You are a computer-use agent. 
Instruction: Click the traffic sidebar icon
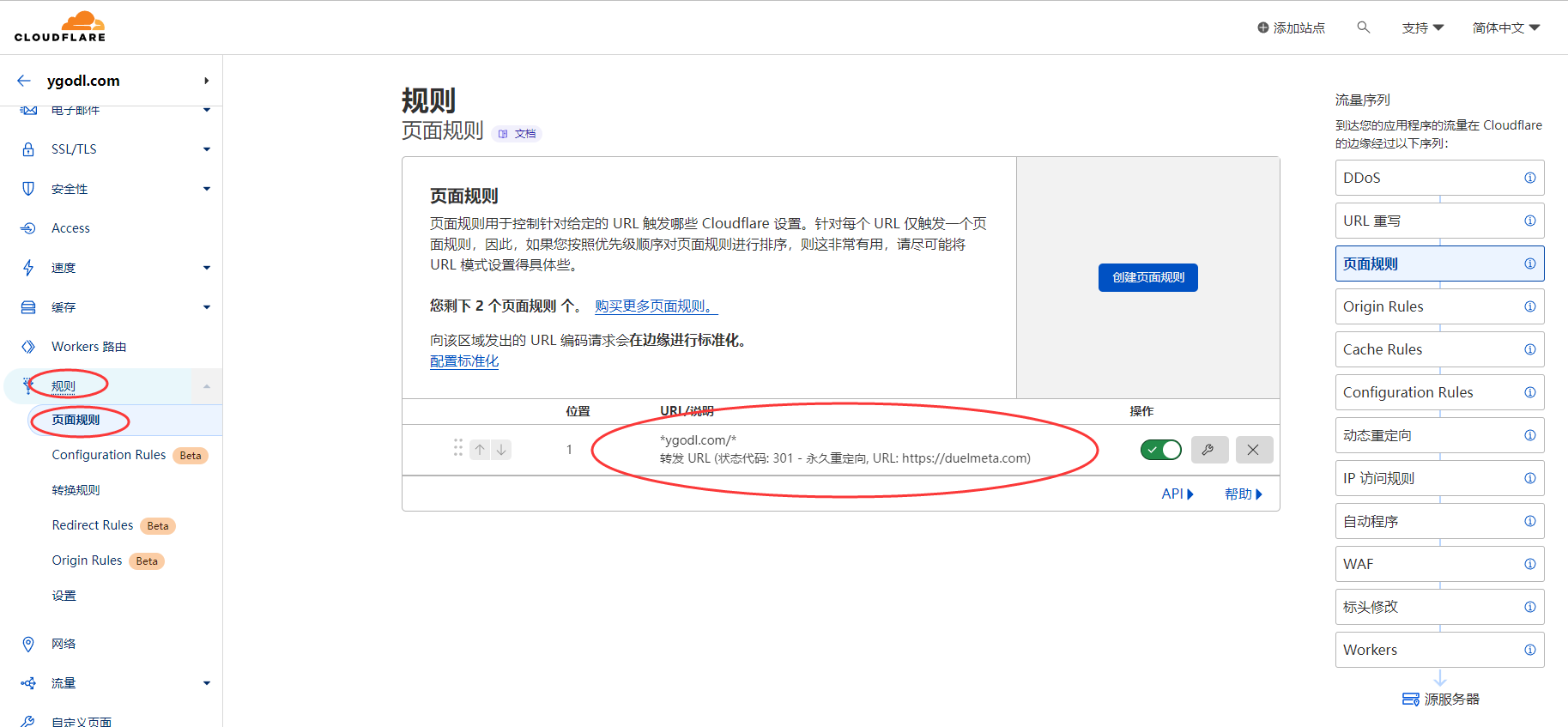click(x=28, y=683)
